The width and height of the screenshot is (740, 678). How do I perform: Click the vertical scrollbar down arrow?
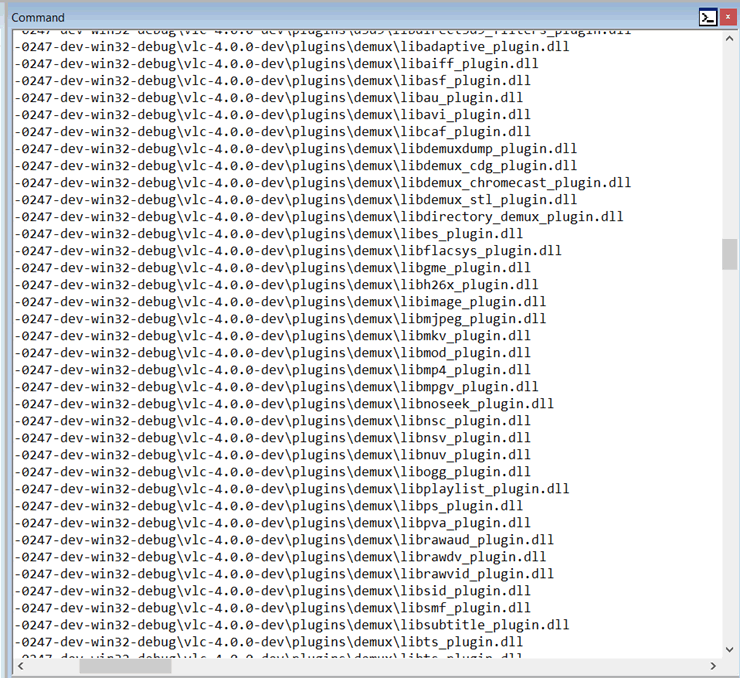coord(729,650)
